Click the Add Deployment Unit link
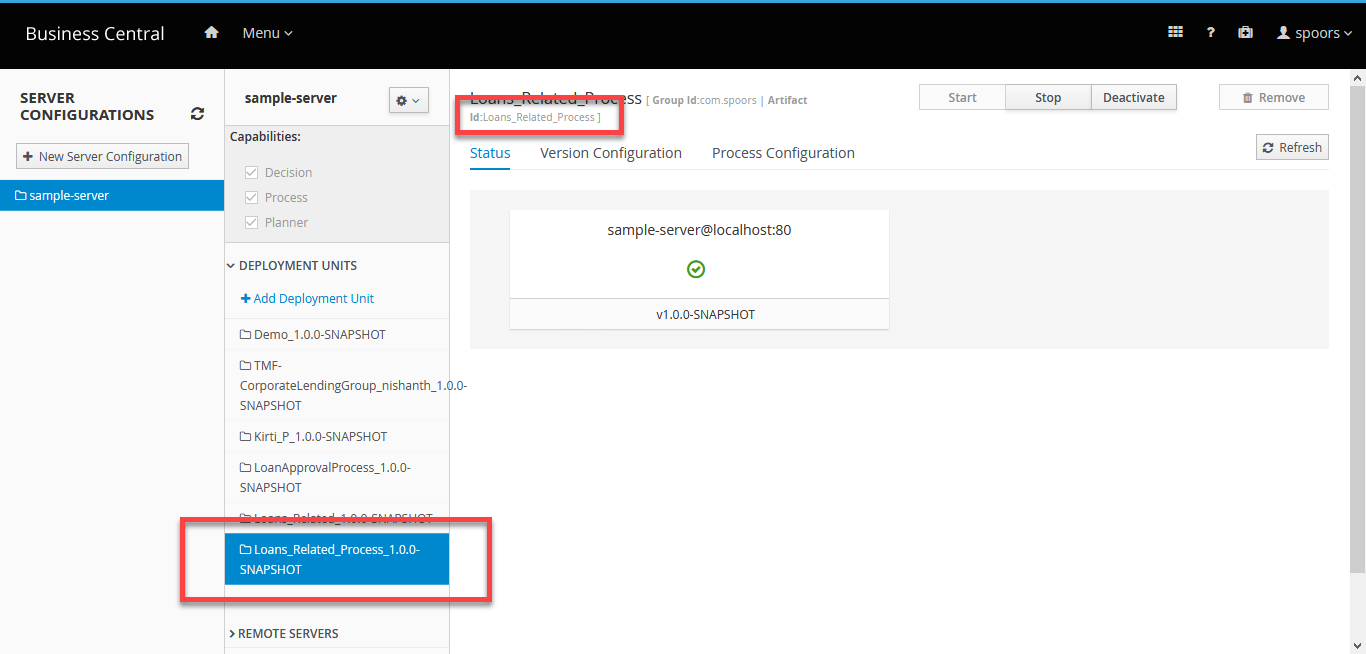 307,299
